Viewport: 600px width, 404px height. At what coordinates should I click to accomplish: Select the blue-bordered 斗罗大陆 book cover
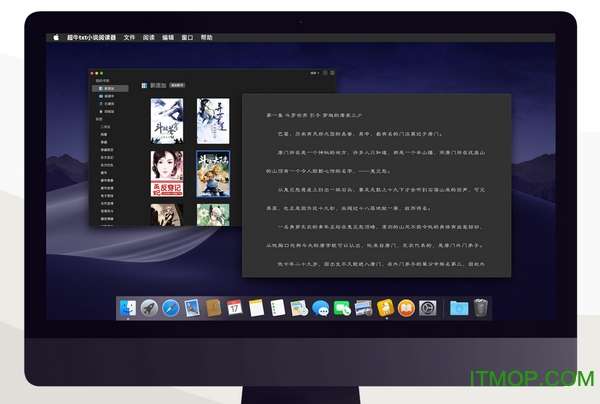[213, 173]
